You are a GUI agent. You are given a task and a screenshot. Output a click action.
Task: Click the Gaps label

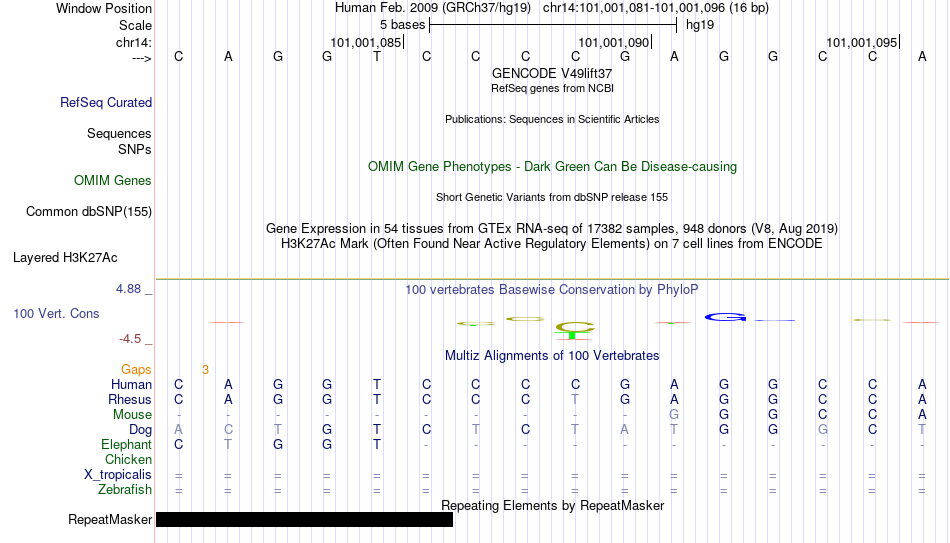(x=136, y=370)
